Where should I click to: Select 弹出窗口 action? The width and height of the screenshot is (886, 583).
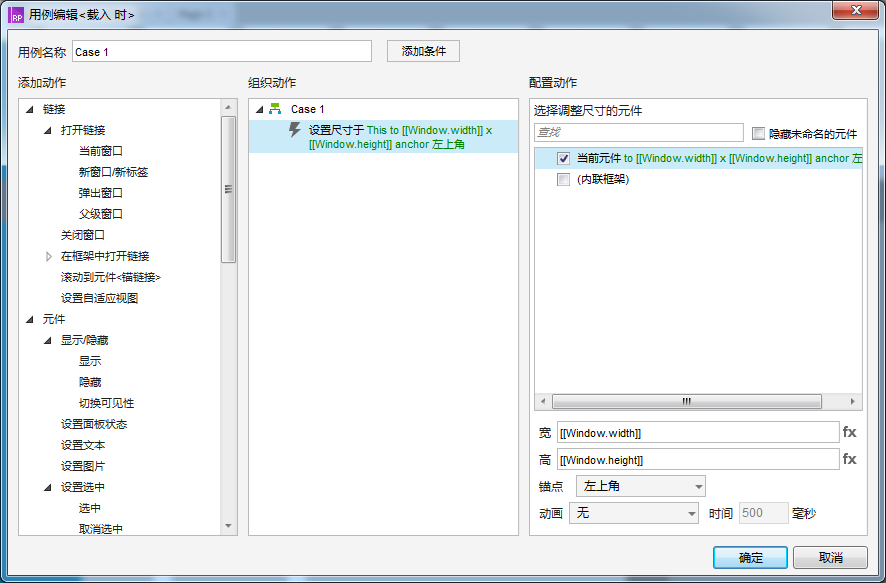click(x=101, y=193)
